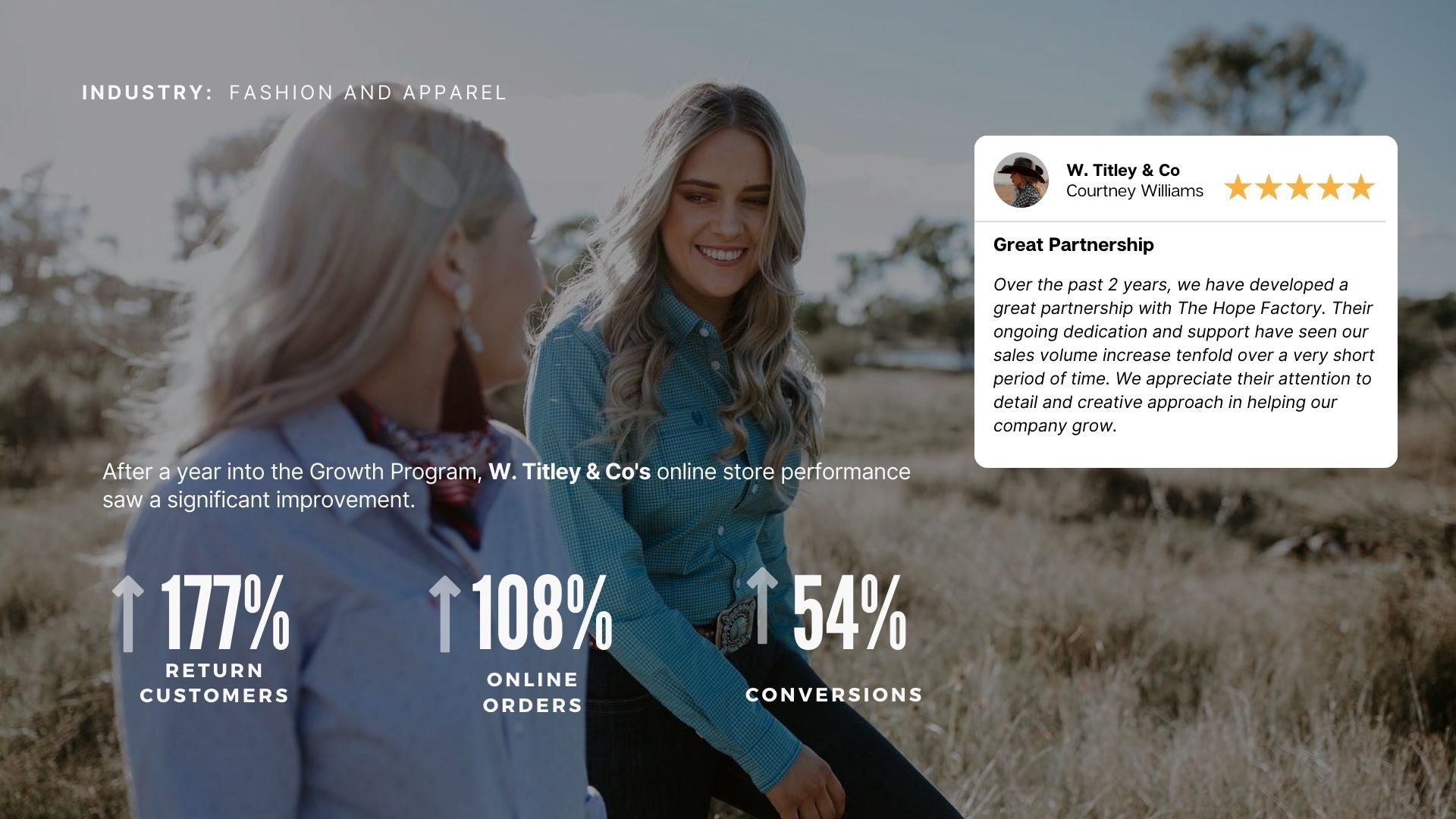
Task: Click the W. Titley & Co reviewer name
Action: (1122, 170)
